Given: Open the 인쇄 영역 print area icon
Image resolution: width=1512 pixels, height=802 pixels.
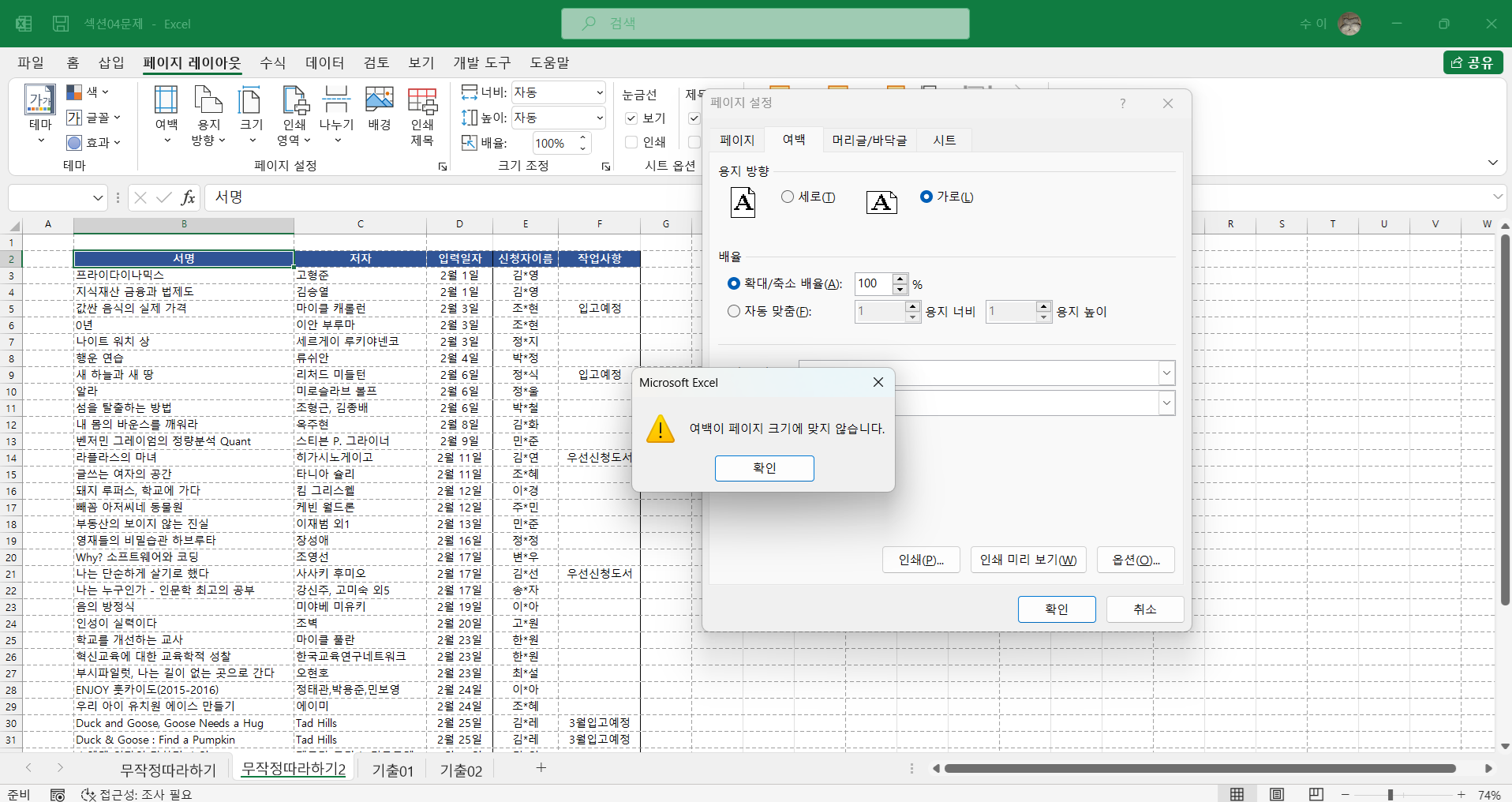Looking at the screenshot, I should click(x=294, y=114).
